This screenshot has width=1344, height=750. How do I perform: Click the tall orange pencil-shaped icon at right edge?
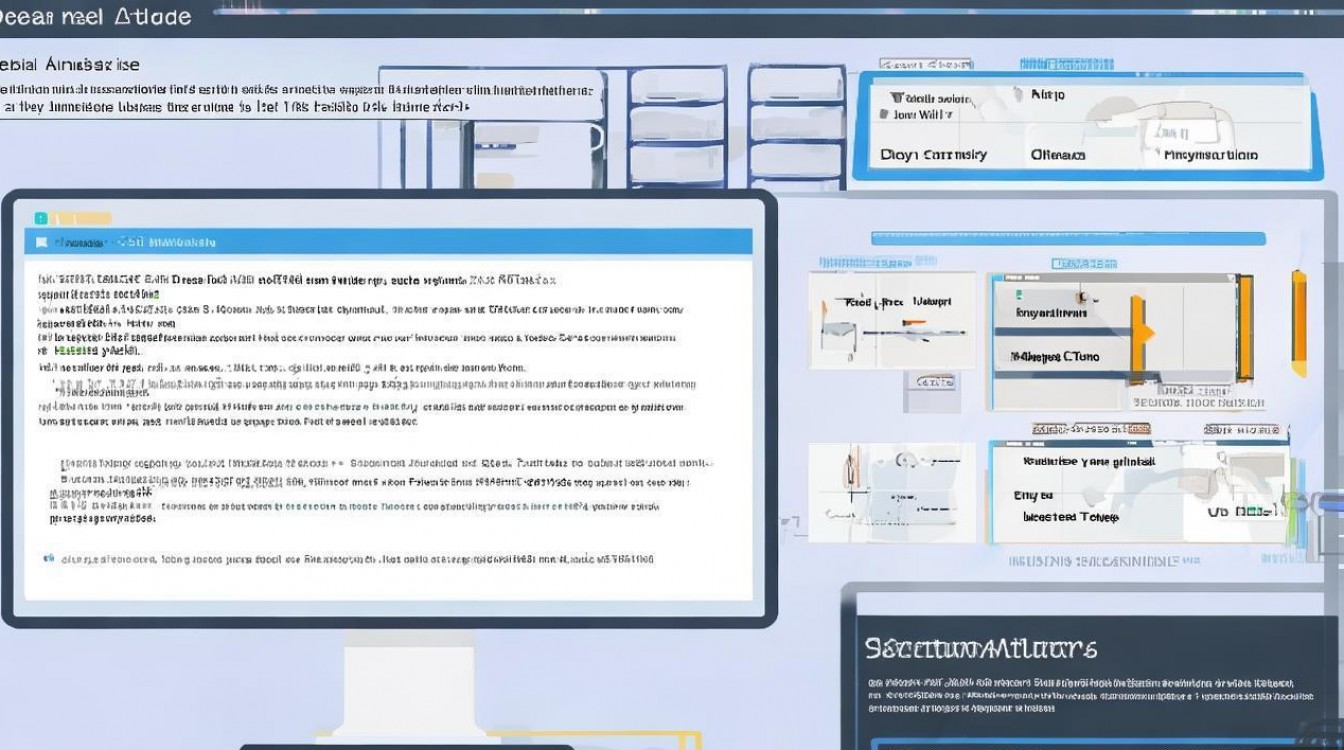[1298, 323]
